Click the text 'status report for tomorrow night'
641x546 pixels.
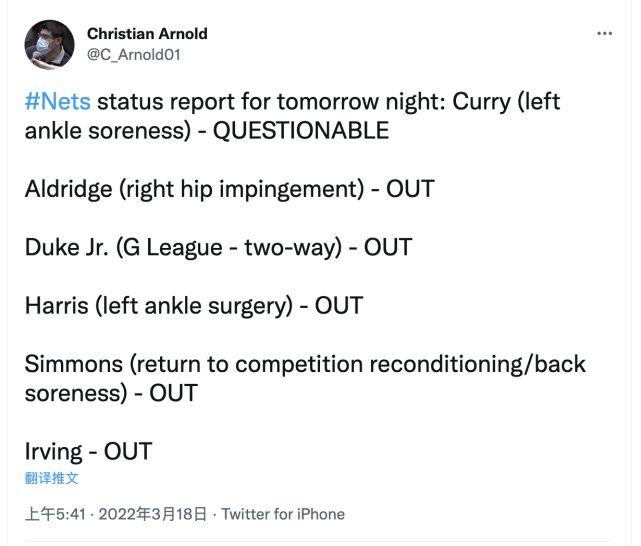(x=272, y=102)
